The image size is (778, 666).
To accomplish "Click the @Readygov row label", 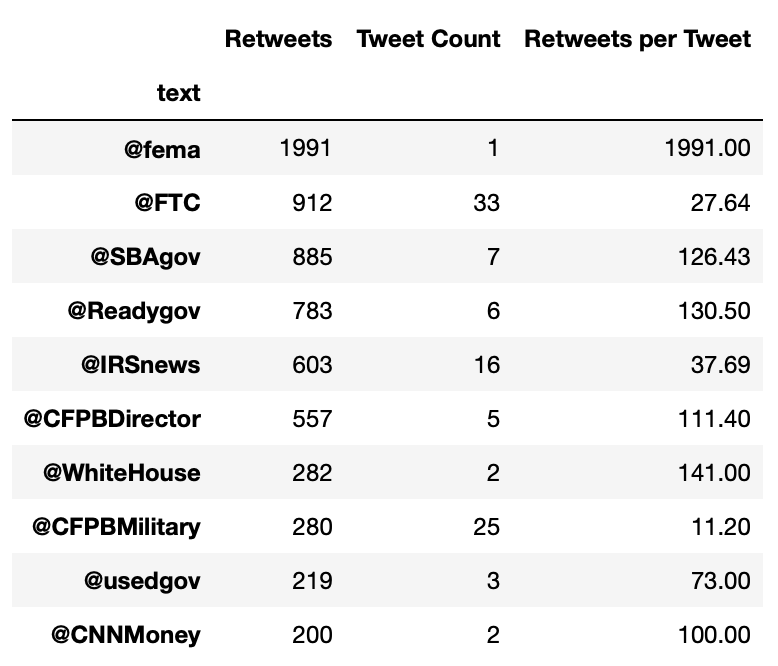I will pos(134,311).
